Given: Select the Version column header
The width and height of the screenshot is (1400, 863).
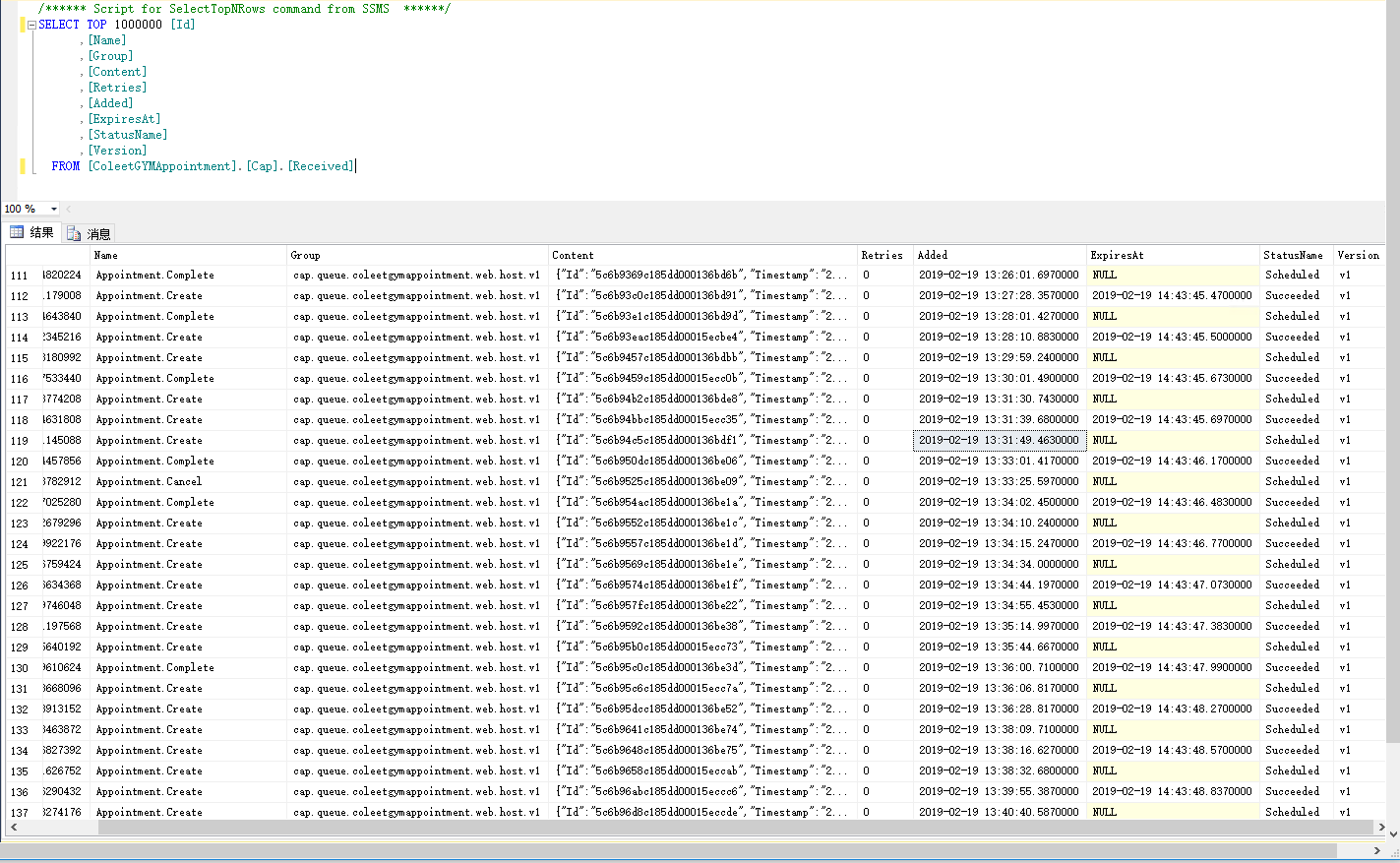Looking at the screenshot, I should click(x=1359, y=255).
